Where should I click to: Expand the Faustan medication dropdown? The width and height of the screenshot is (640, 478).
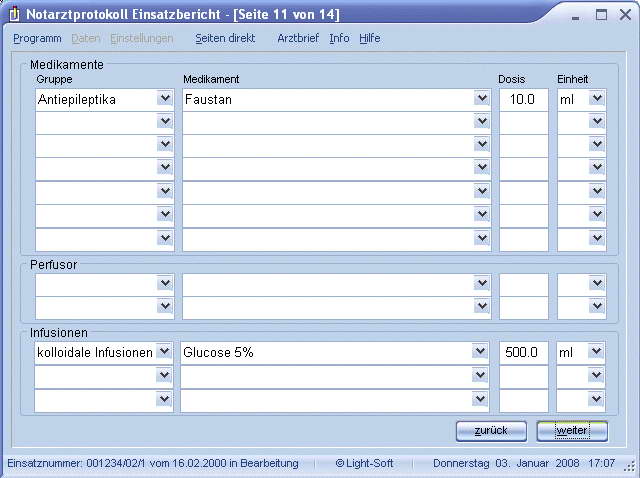point(482,98)
